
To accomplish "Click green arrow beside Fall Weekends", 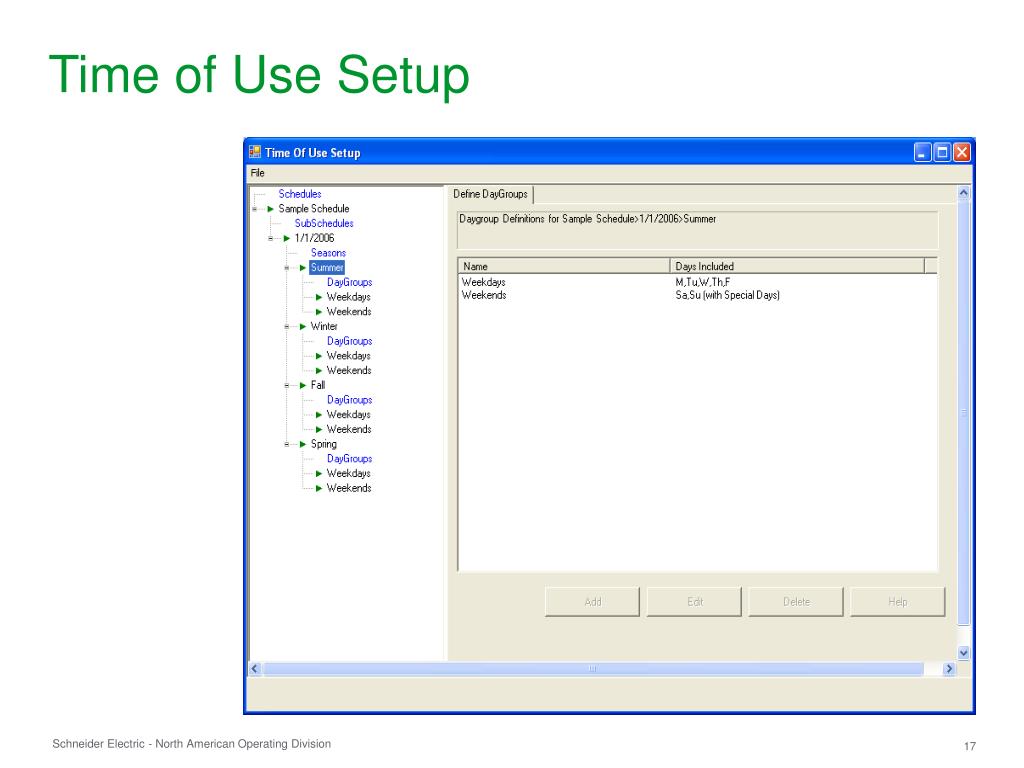I will 319,429.
